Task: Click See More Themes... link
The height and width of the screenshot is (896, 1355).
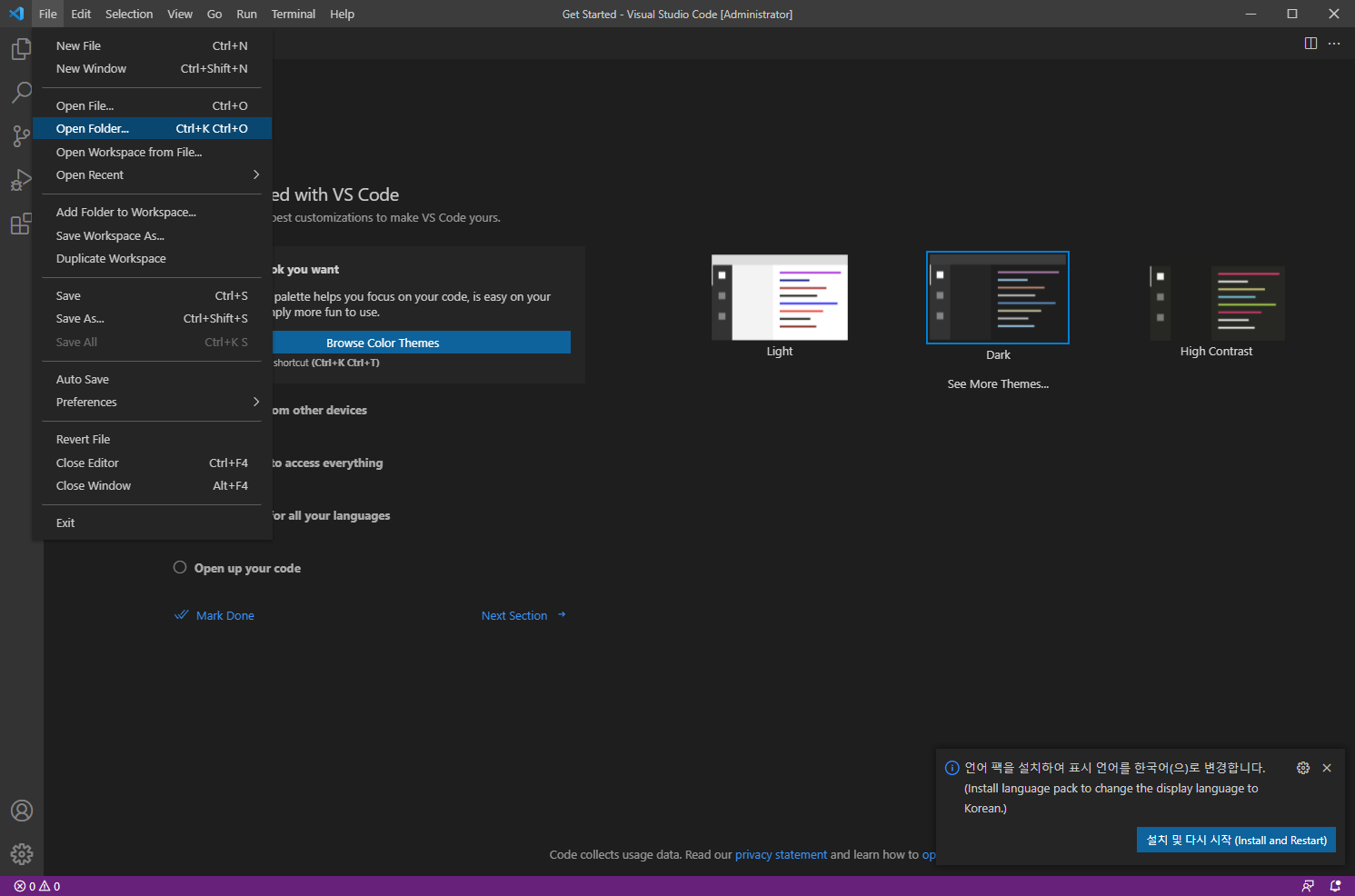Action: (x=998, y=383)
